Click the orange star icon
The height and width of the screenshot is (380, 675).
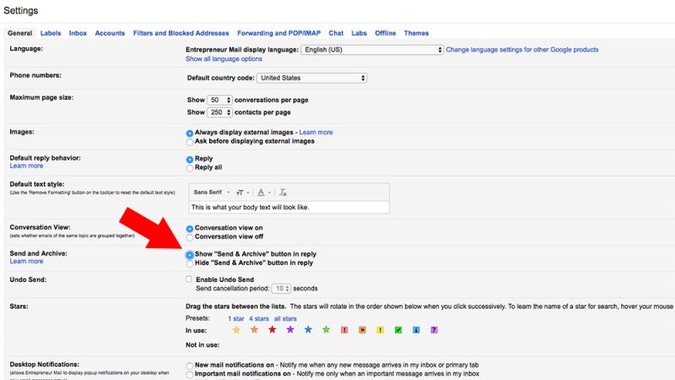(x=254, y=330)
